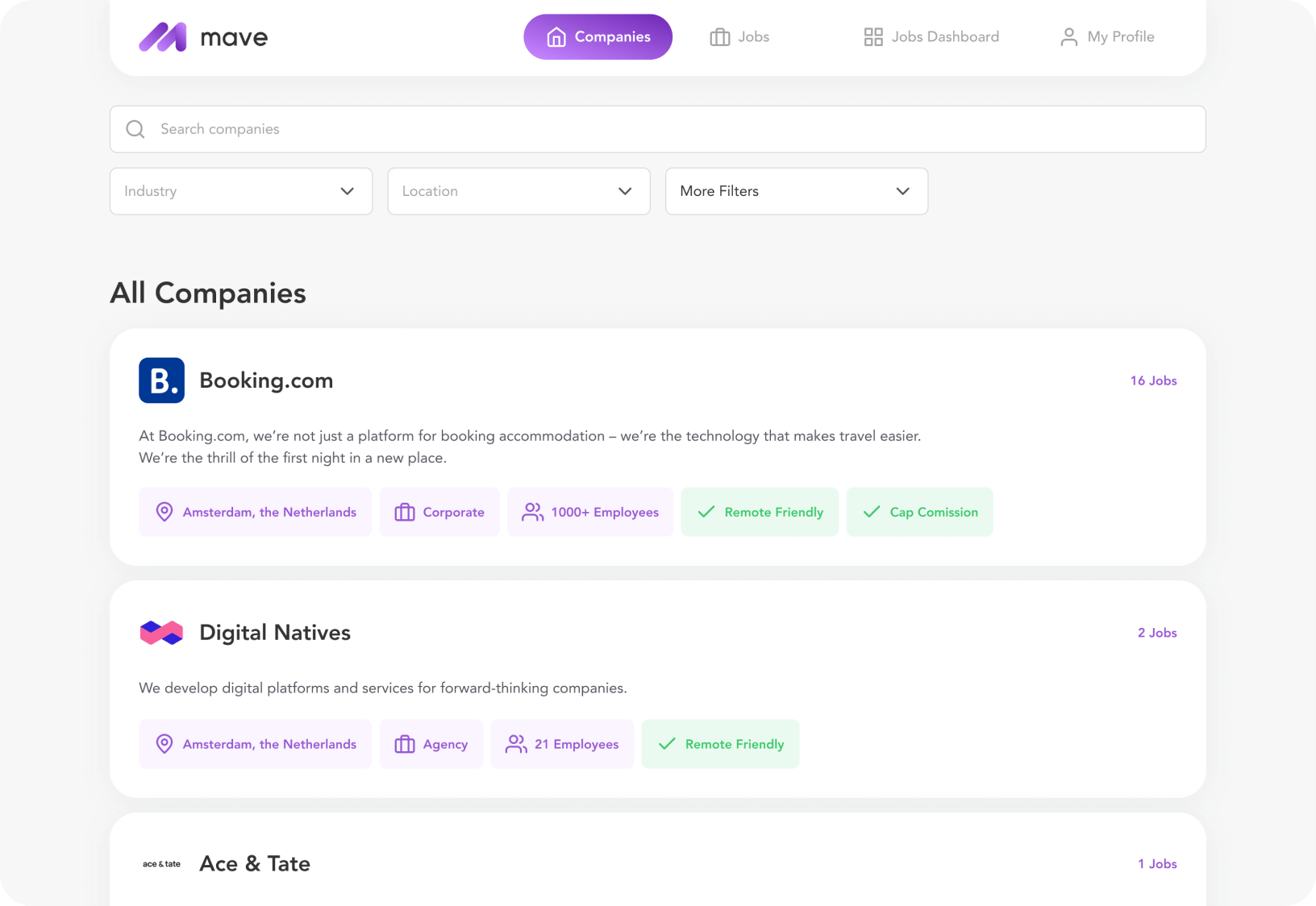Click the Ace & Tate logo
The width and height of the screenshot is (1316, 906).
(161, 864)
